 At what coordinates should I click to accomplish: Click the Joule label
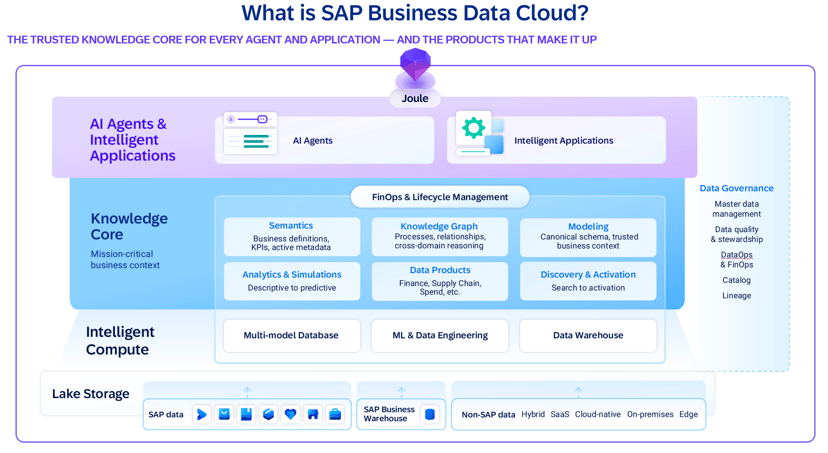click(x=415, y=98)
